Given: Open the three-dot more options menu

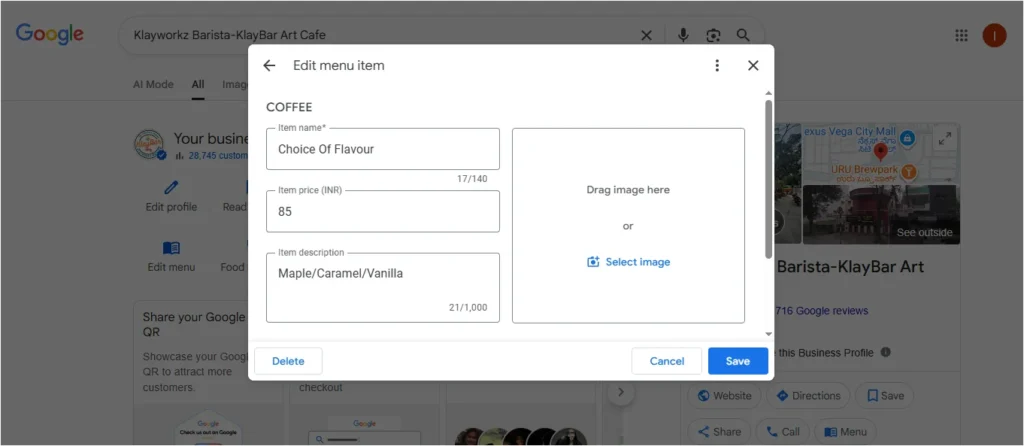Looking at the screenshot, I should click(717, 66).
